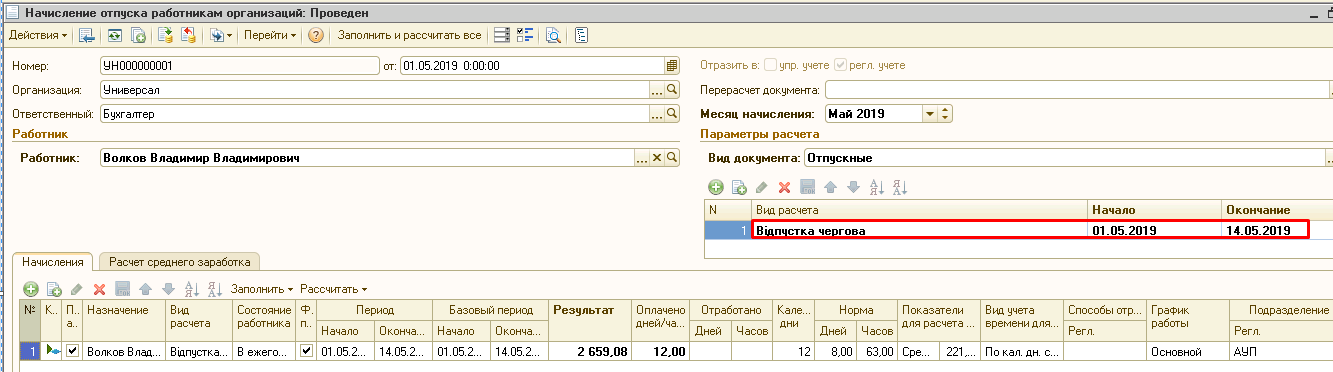This screenshot has height=372, width=1333.
Task: Clear the Работник field with X button
Action: (x=658, y=158)
